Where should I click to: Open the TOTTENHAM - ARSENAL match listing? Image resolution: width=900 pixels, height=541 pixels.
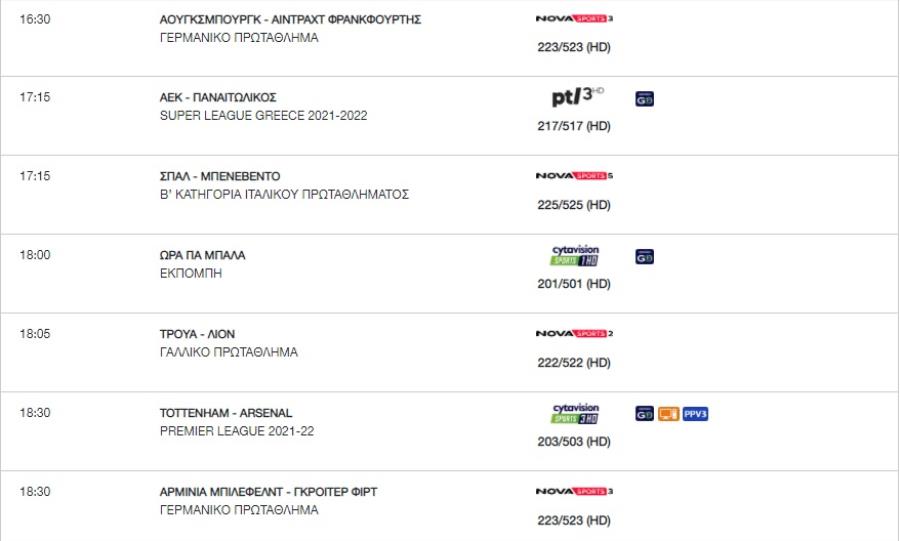click(226, 413)
